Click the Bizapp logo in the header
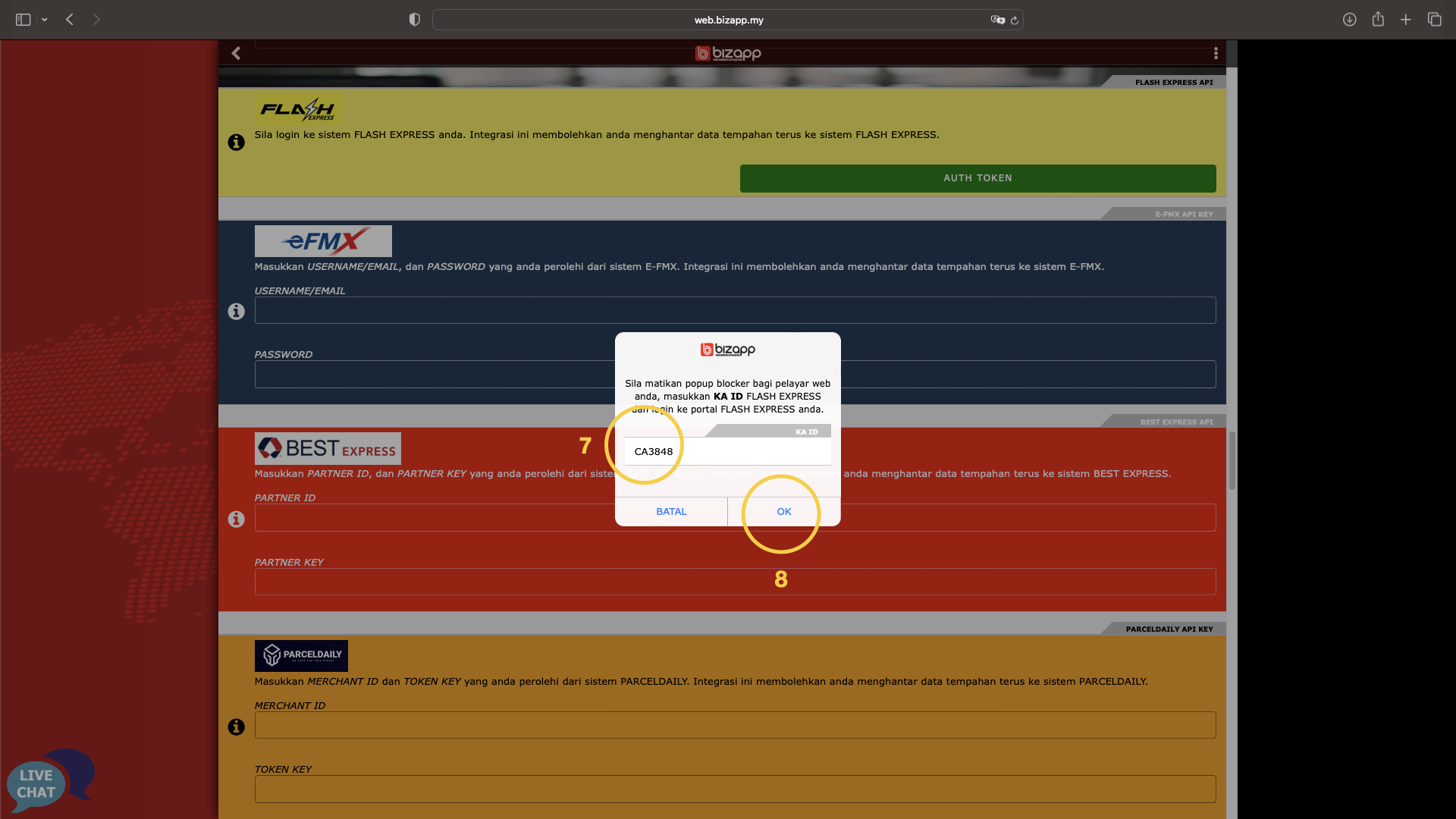Viewport: 1456px width, 819px height. [x=728, y=53]
